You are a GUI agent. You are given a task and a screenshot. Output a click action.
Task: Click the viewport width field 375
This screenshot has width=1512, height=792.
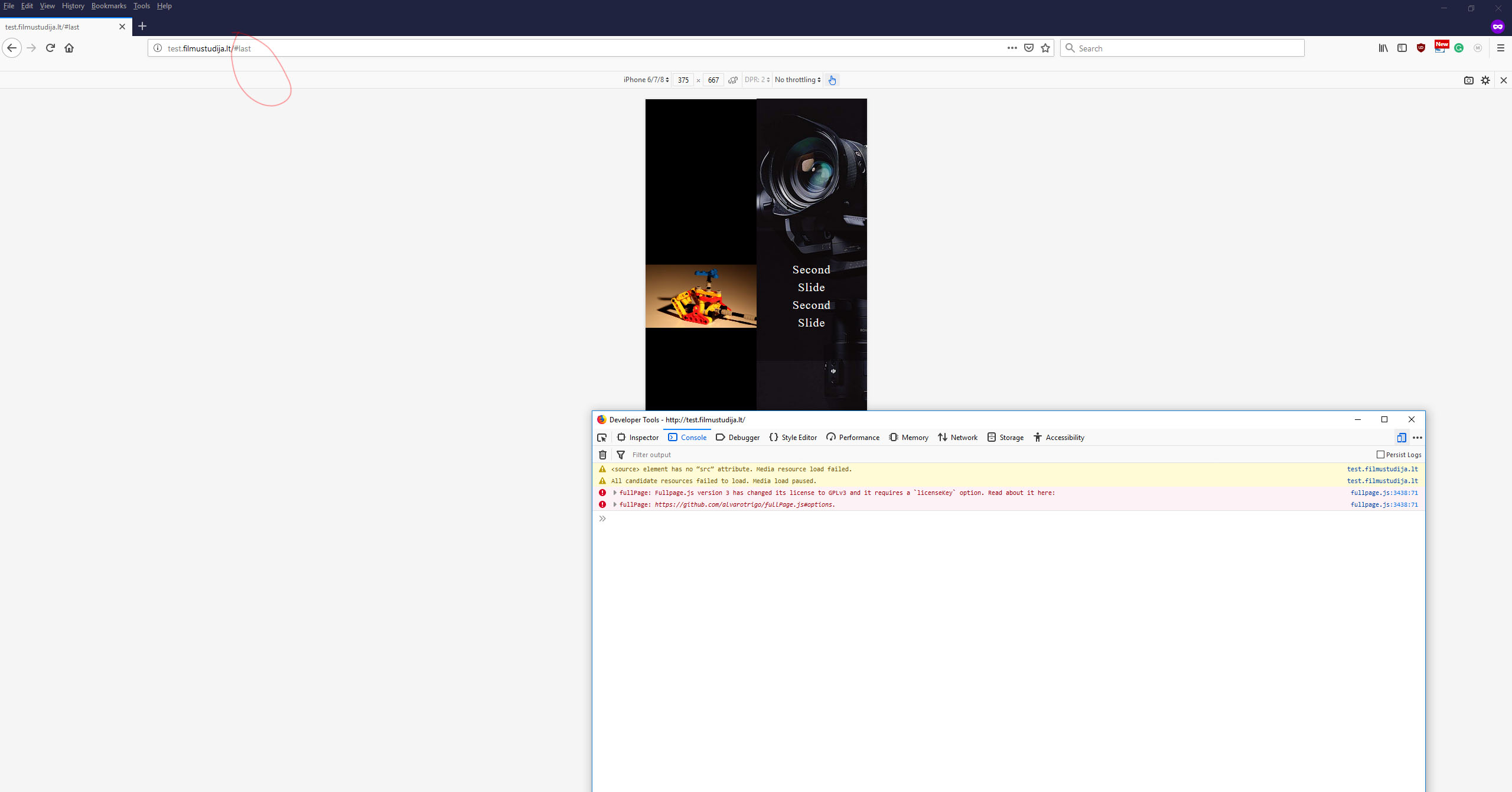[683, 80]
